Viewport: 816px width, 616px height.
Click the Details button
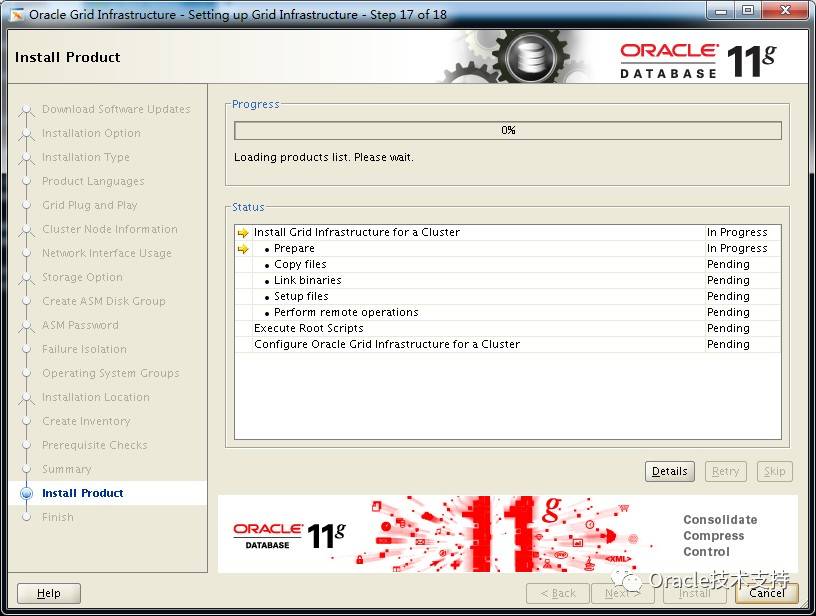tap(669, 471)
